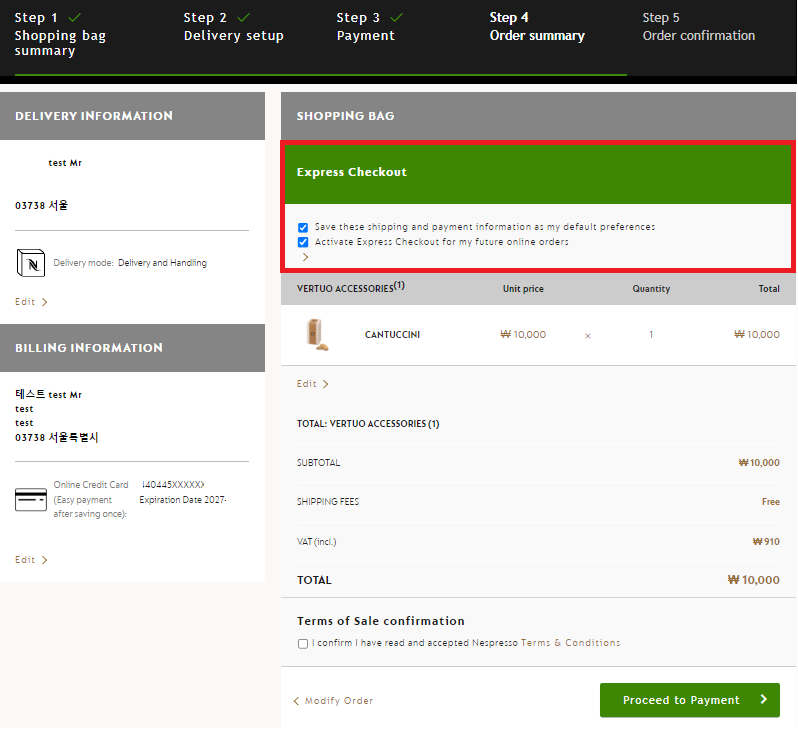
Task: Select Step 4 Order summary
Action: (x=537, y=27)
